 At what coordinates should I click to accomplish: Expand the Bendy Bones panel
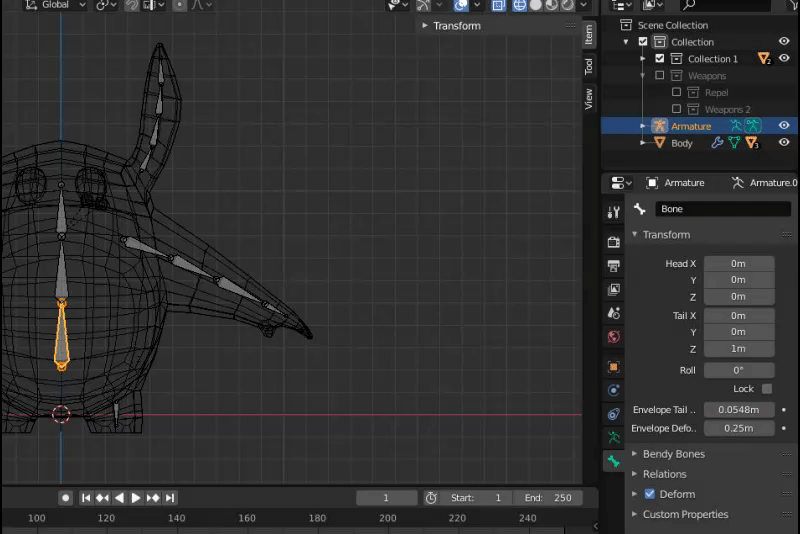(x=673, y=454)
